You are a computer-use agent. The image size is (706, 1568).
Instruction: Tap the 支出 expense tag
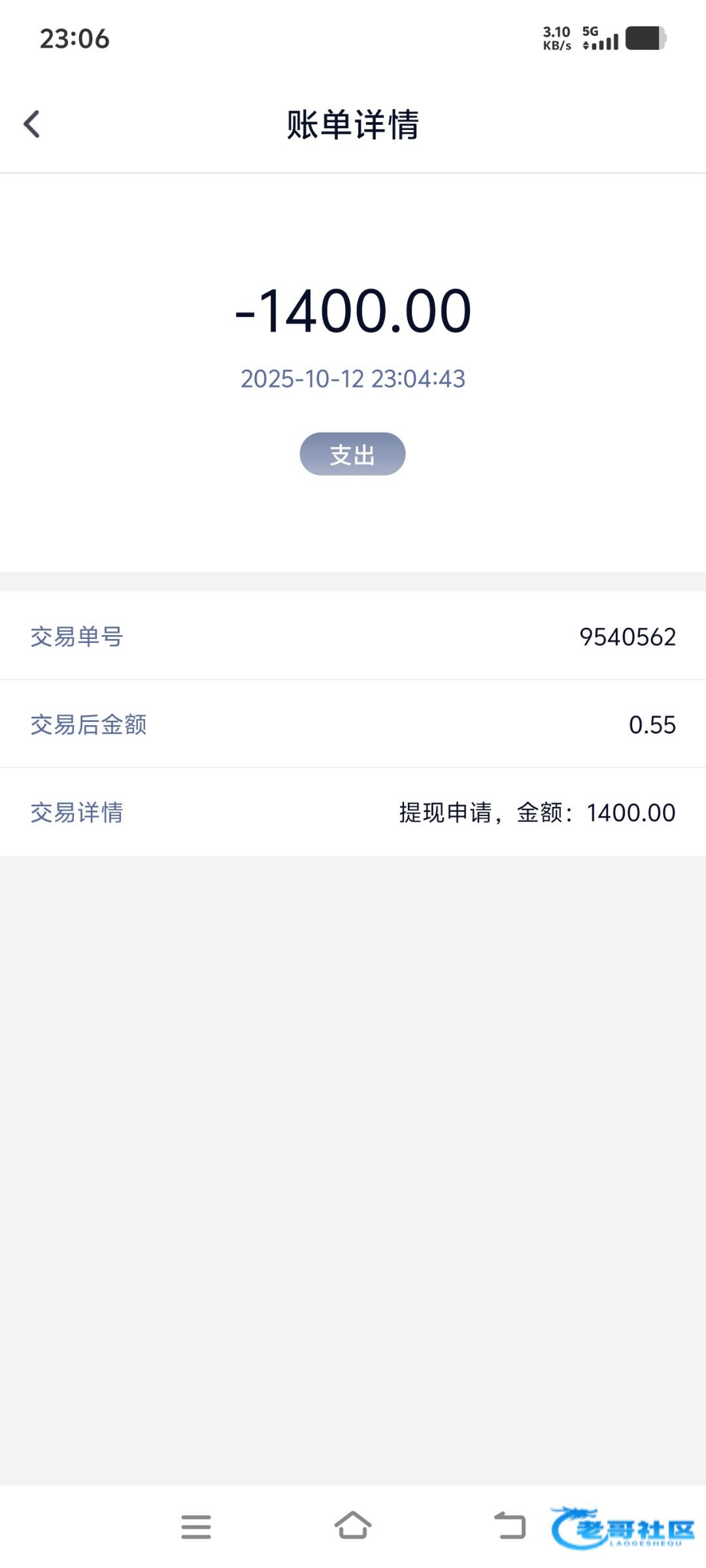(352, 454)
